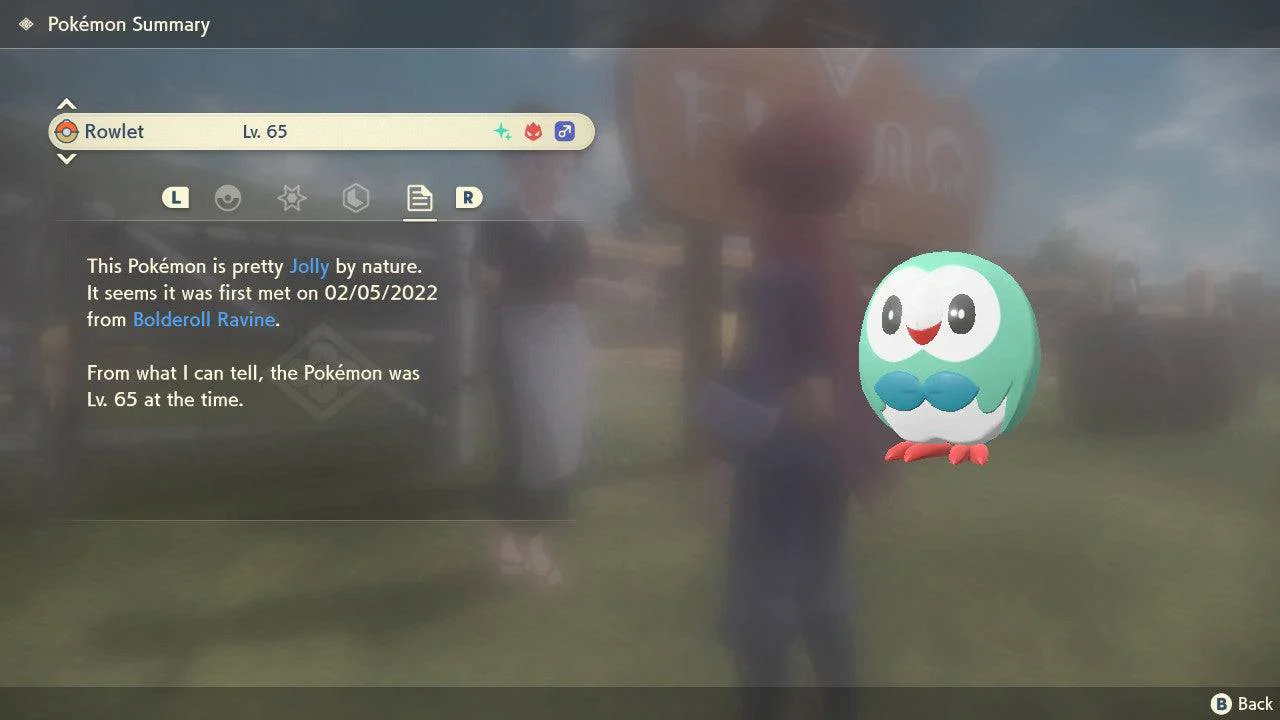Image resolution: width=1280 pixels, height=720 pixels.
Task: Click the up arrow above Rowlet
Action: (66, 104)
